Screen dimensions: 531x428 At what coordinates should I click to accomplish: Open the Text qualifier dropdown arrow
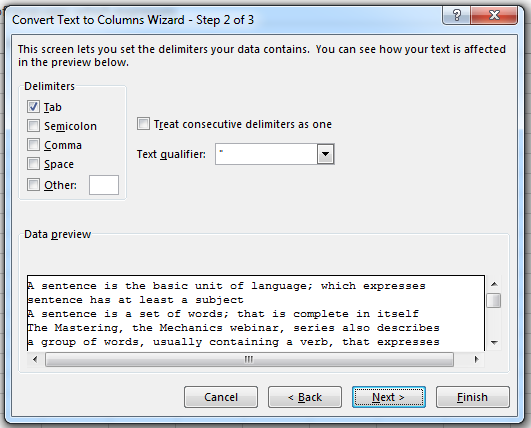point(325,154)
